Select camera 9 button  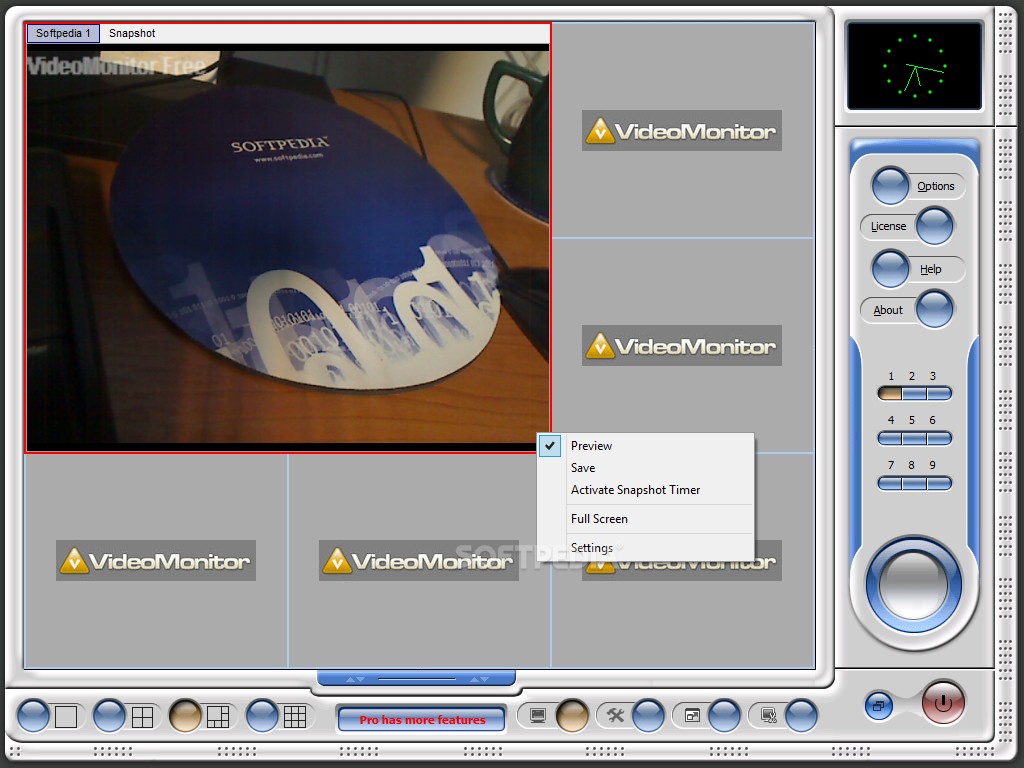(x=939, y=483)
